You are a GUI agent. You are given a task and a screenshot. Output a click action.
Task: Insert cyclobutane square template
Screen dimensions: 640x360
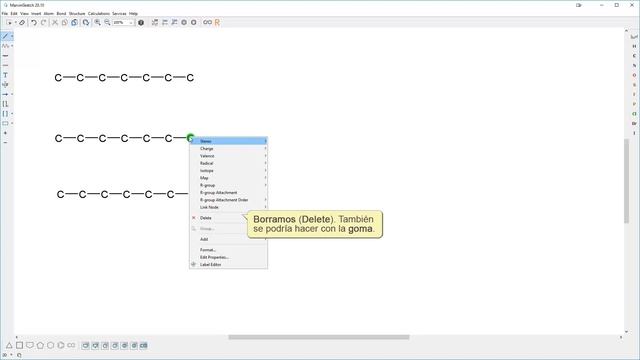(x=19, y=345)
